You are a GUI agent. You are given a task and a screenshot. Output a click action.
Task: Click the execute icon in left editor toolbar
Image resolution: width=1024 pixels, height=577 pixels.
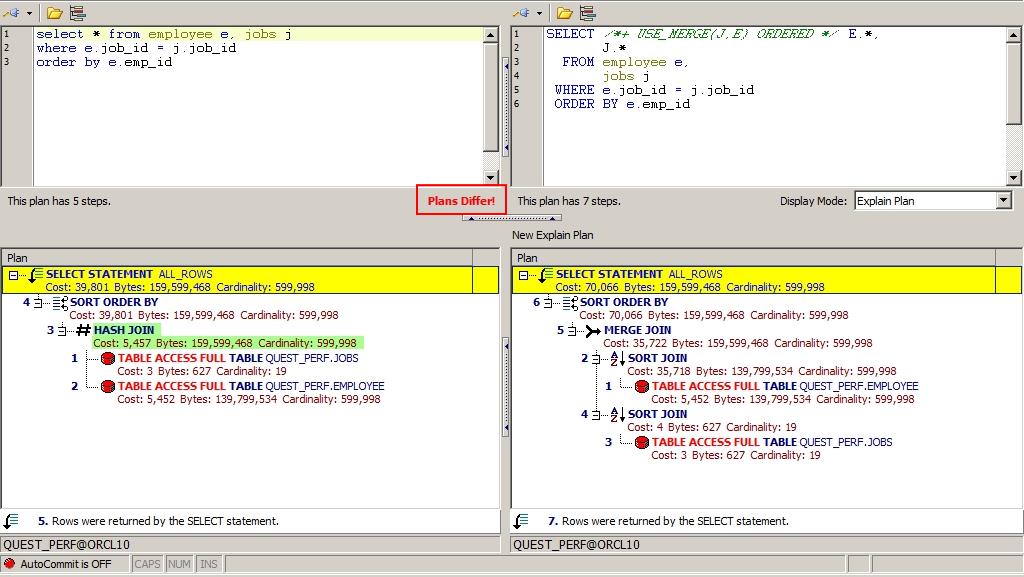pyautogui.click(x=11, y=13)
